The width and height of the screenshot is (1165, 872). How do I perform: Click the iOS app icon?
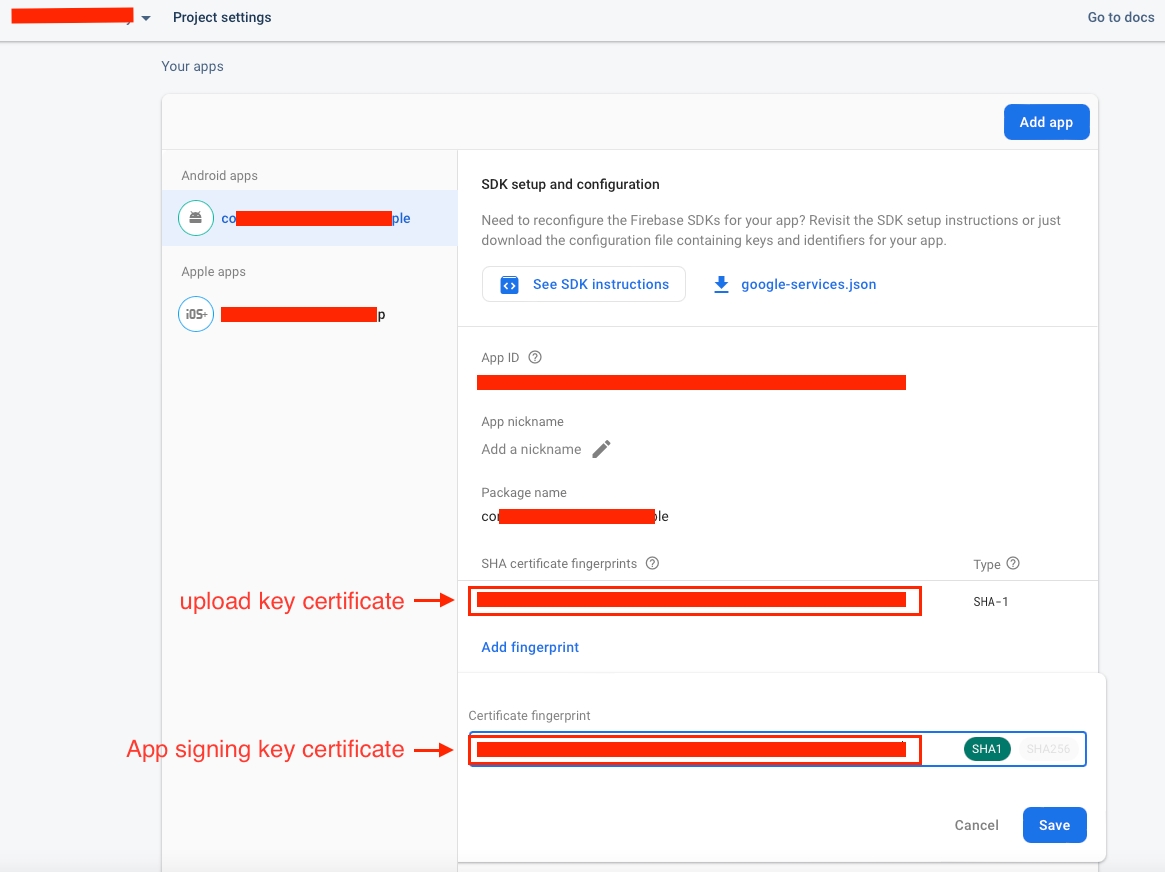tap(195, 314)
